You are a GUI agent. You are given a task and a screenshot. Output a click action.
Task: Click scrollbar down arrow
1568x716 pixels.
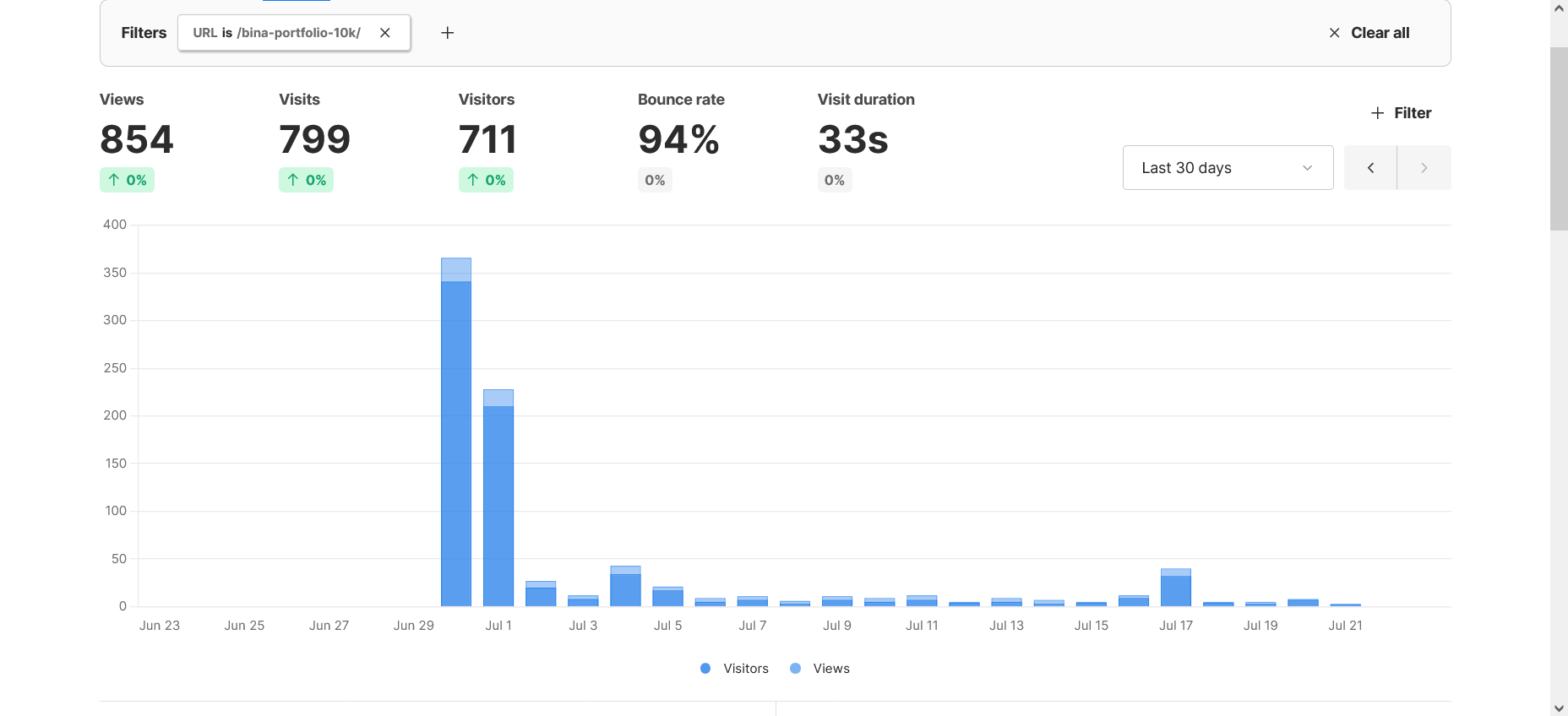point(1559,708)
